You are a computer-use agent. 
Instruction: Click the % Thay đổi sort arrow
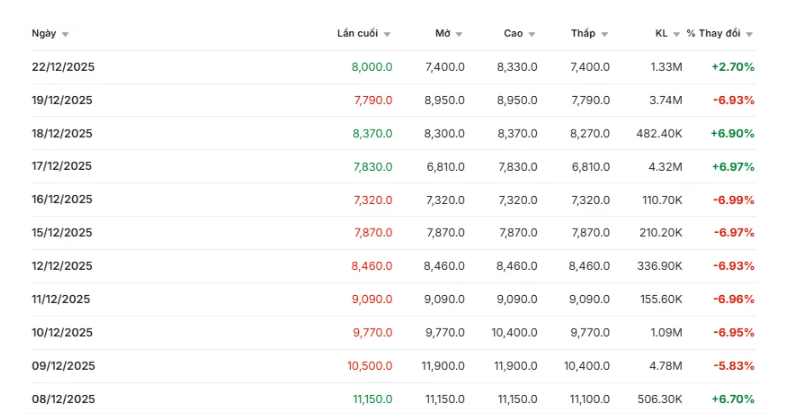point(749,34)
